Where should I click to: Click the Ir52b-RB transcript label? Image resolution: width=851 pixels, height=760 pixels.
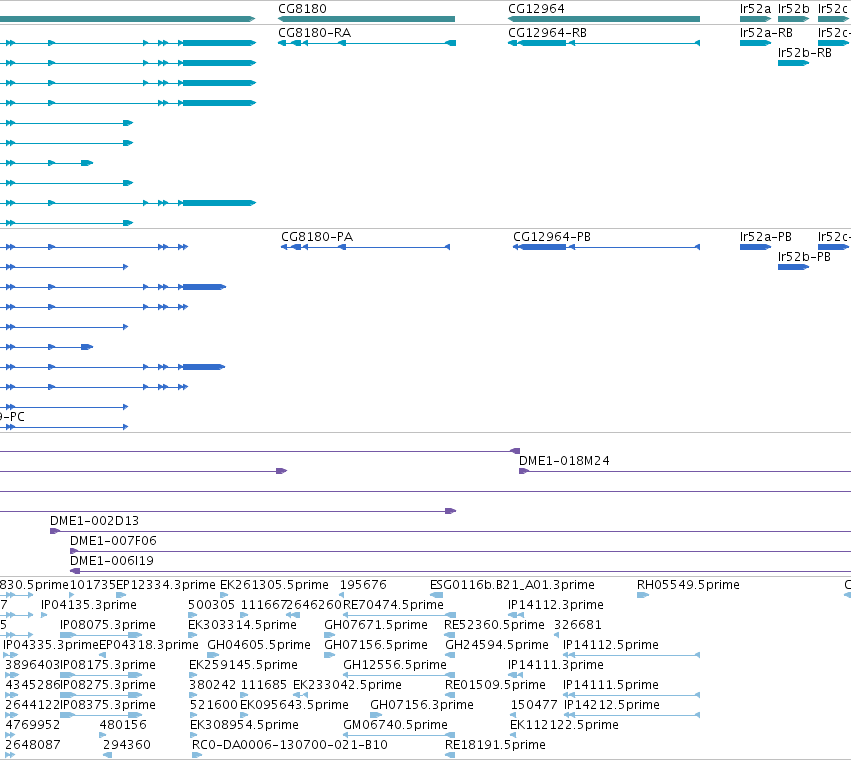pos(804,53)
